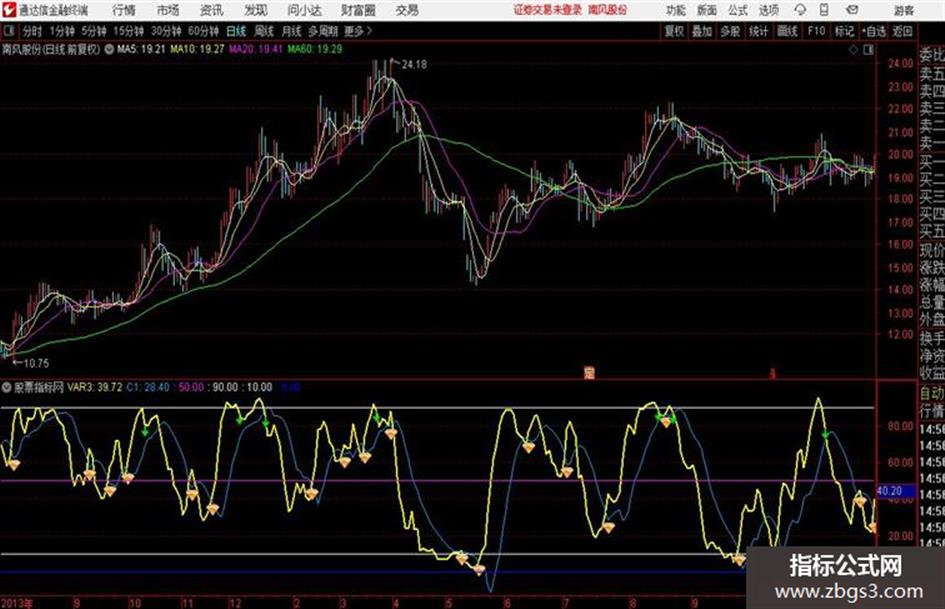The image size is (945, 609).
Task: Toggle the left panel icon beside 分时
Action: (8, 31)
